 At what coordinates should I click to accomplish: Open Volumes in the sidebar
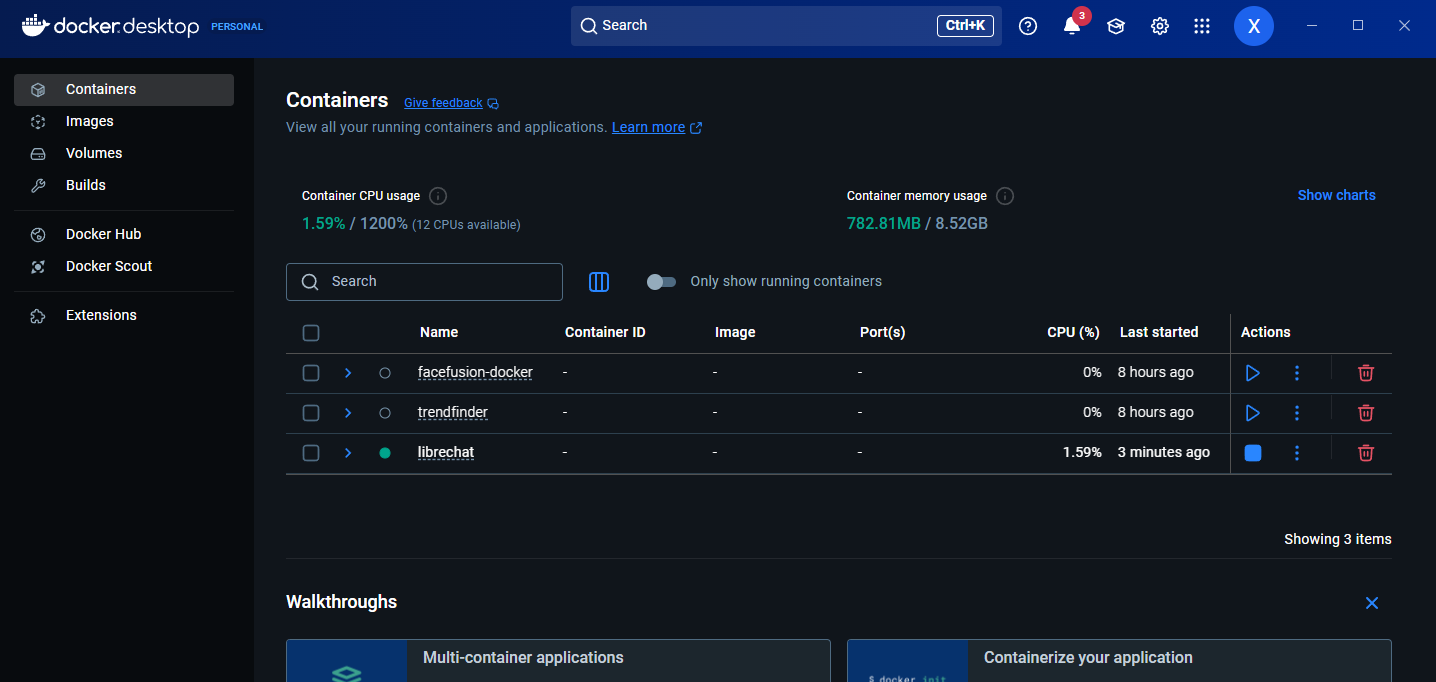[x=124, y=154]
